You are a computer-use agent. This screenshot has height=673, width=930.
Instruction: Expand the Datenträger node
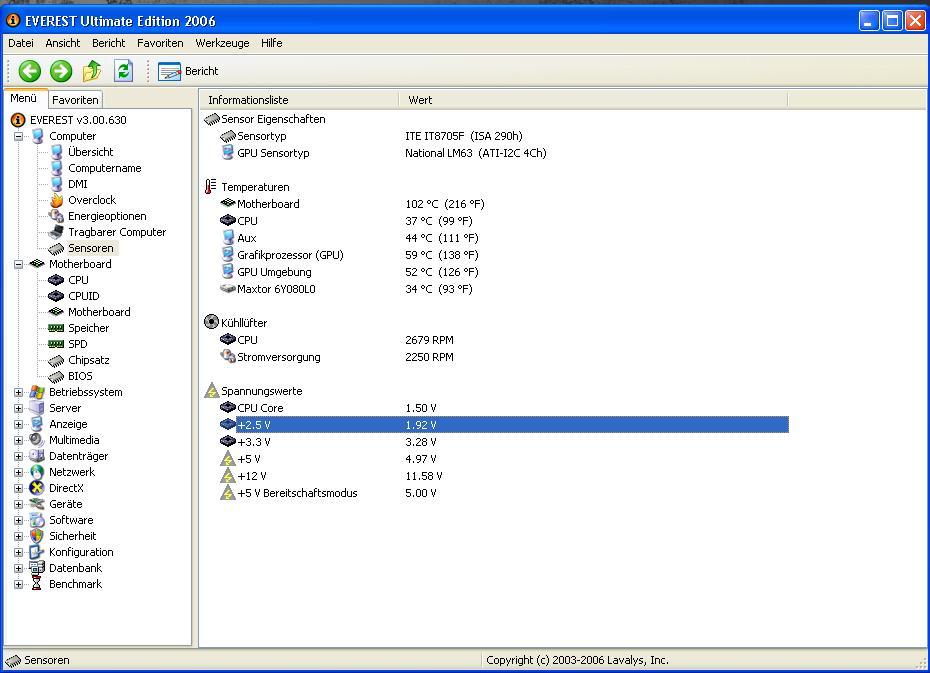pos(18,457)
